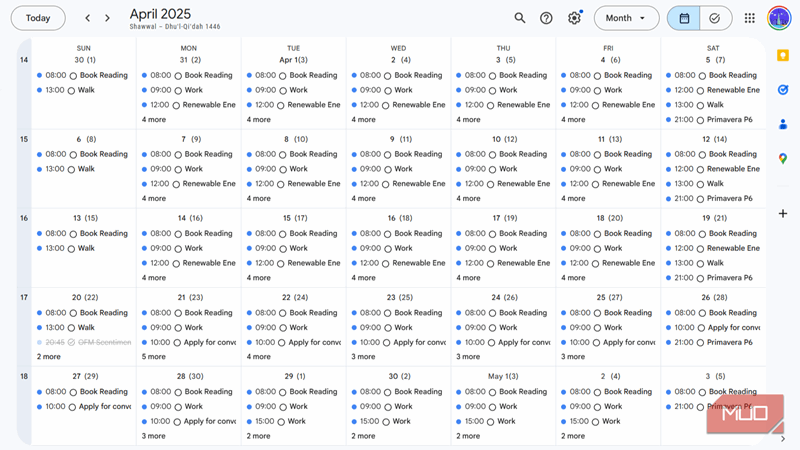The height and width of the screenshot is (450, 800).
Task: Open Google Maps in side panel
Action: [x=783, y=159]
